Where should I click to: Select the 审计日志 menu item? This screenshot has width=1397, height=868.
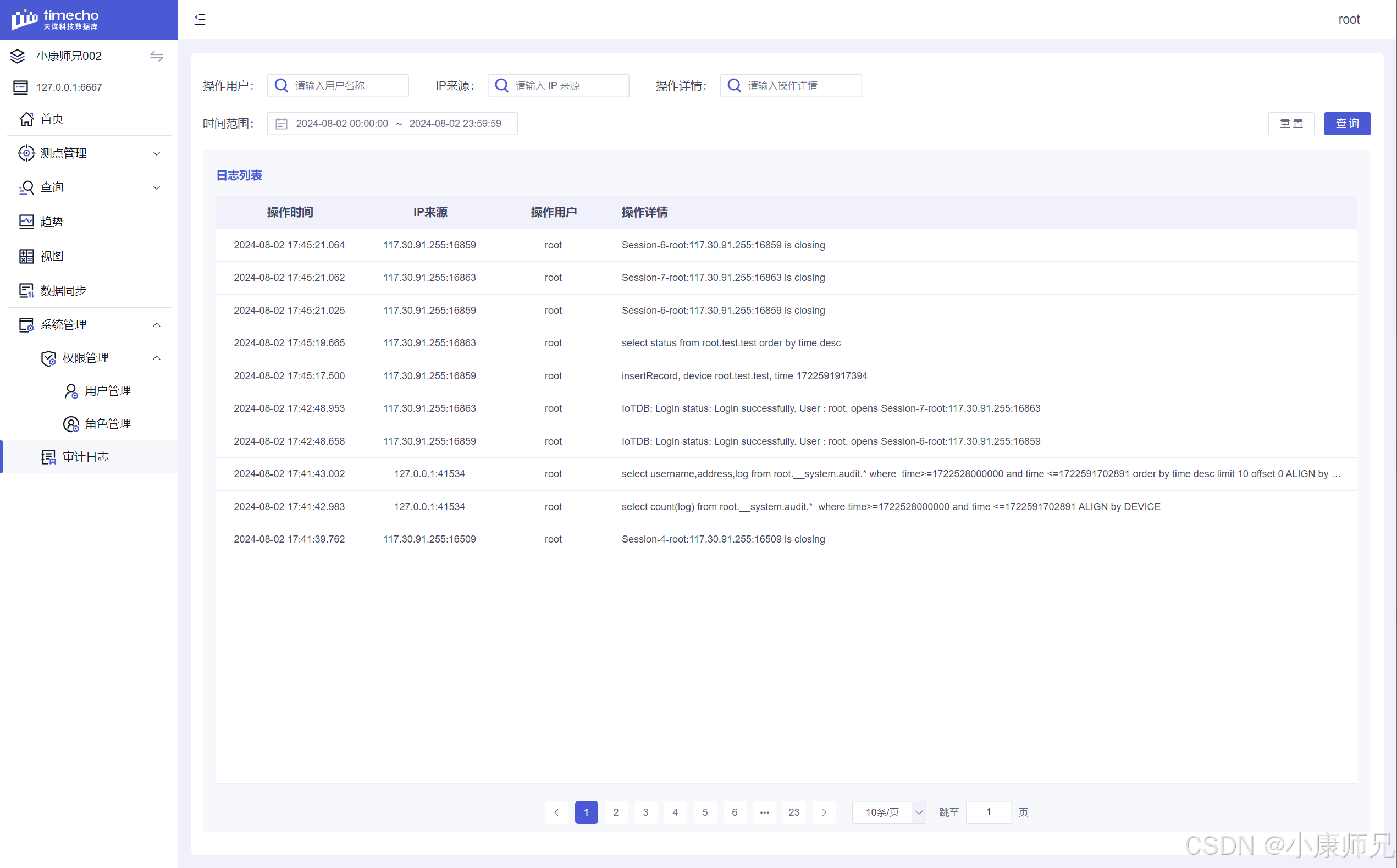point(89,457)
